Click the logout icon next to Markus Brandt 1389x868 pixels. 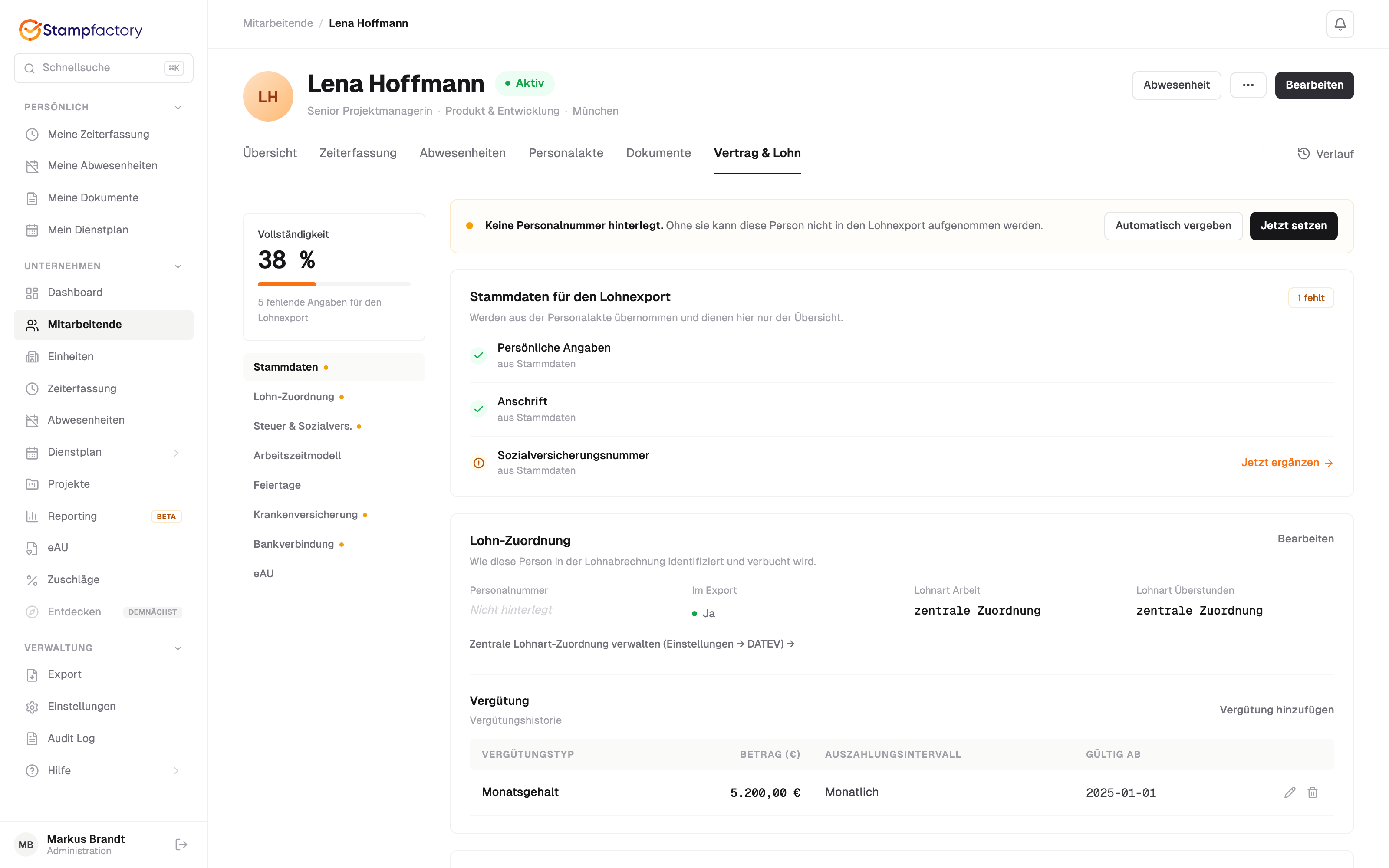tap(181, 845)
